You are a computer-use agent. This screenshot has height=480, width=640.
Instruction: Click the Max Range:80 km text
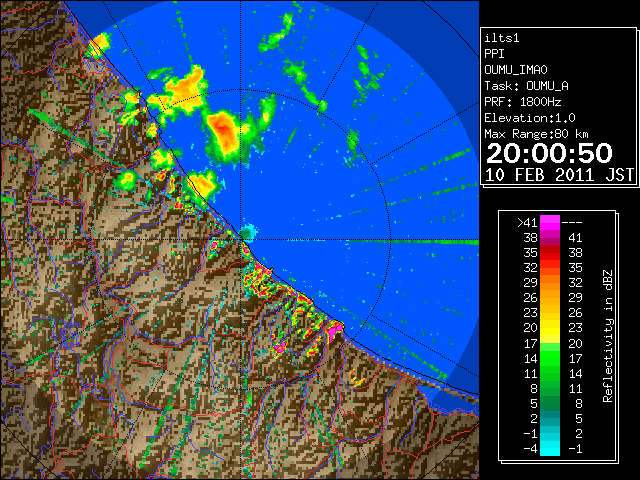(536, 134)
